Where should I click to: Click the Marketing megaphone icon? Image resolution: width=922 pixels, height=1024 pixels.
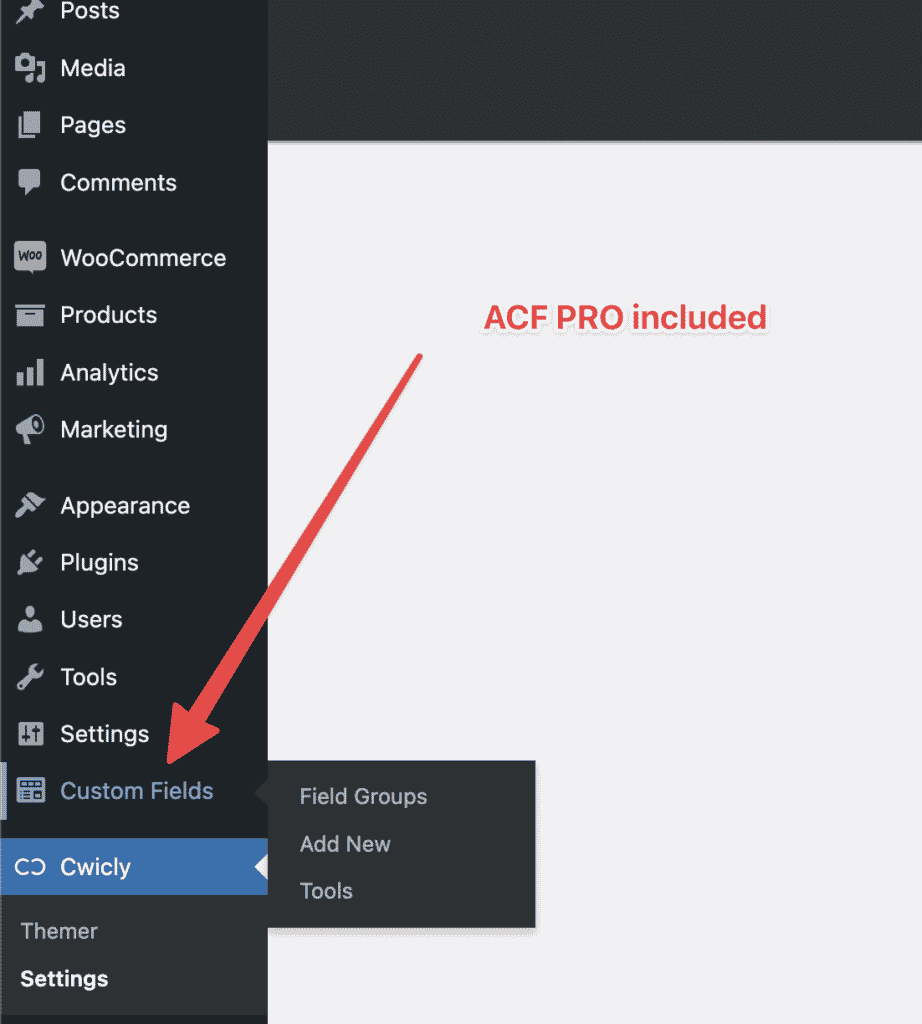[x=30, y=430]
